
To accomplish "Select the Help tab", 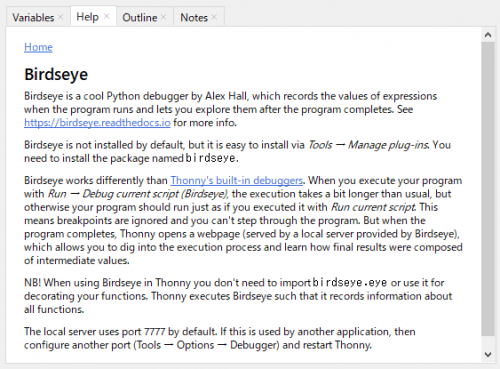I will pos(87,17).
